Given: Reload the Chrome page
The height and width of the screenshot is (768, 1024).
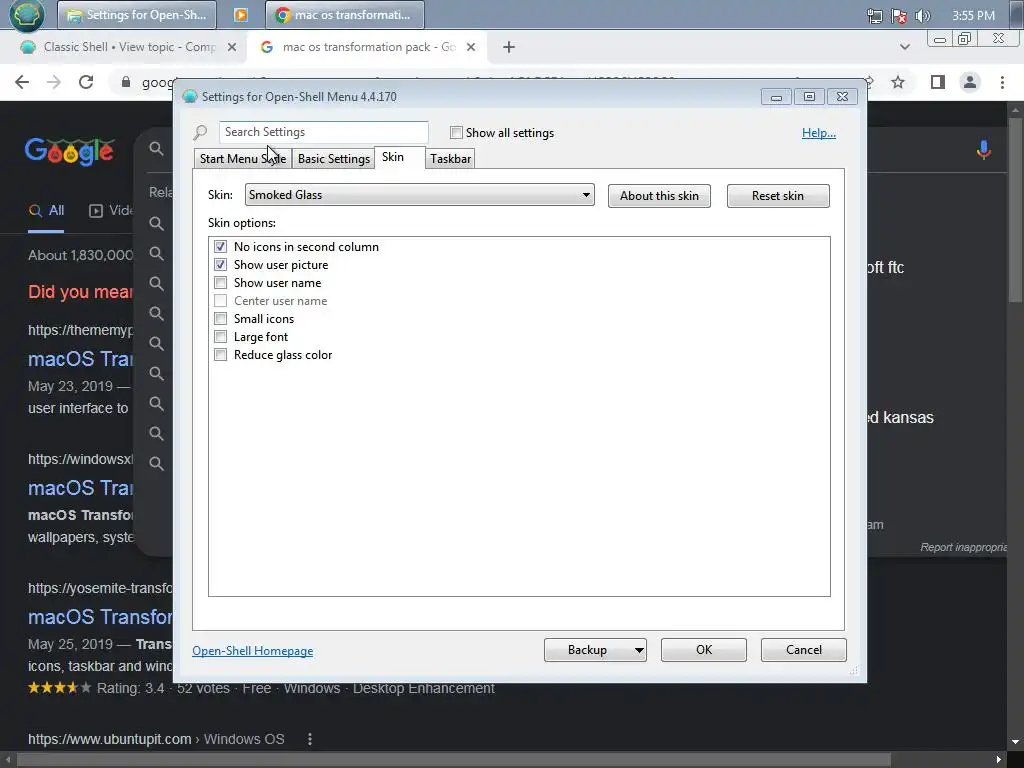Looking at the screenshot, I should [86, 82].
